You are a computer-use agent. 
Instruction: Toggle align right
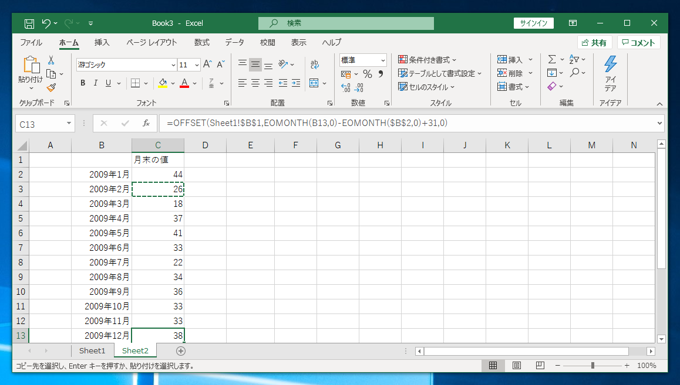[269, 83]
